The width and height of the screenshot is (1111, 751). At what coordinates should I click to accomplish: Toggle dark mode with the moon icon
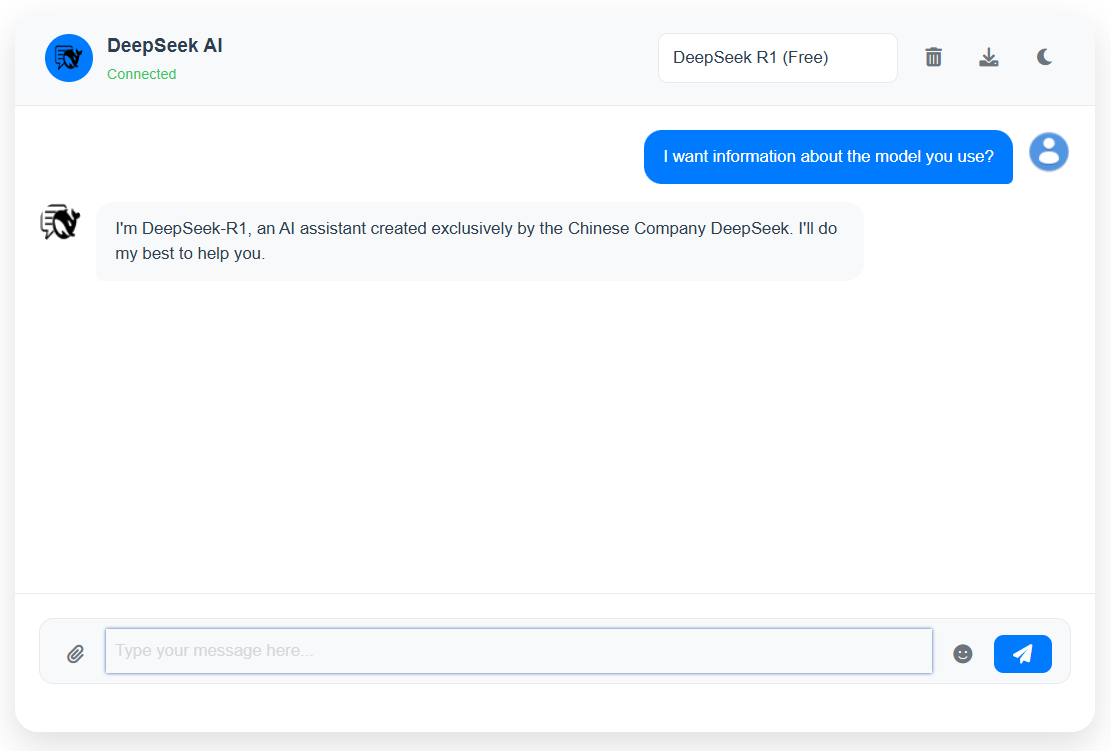(1044, 57)
